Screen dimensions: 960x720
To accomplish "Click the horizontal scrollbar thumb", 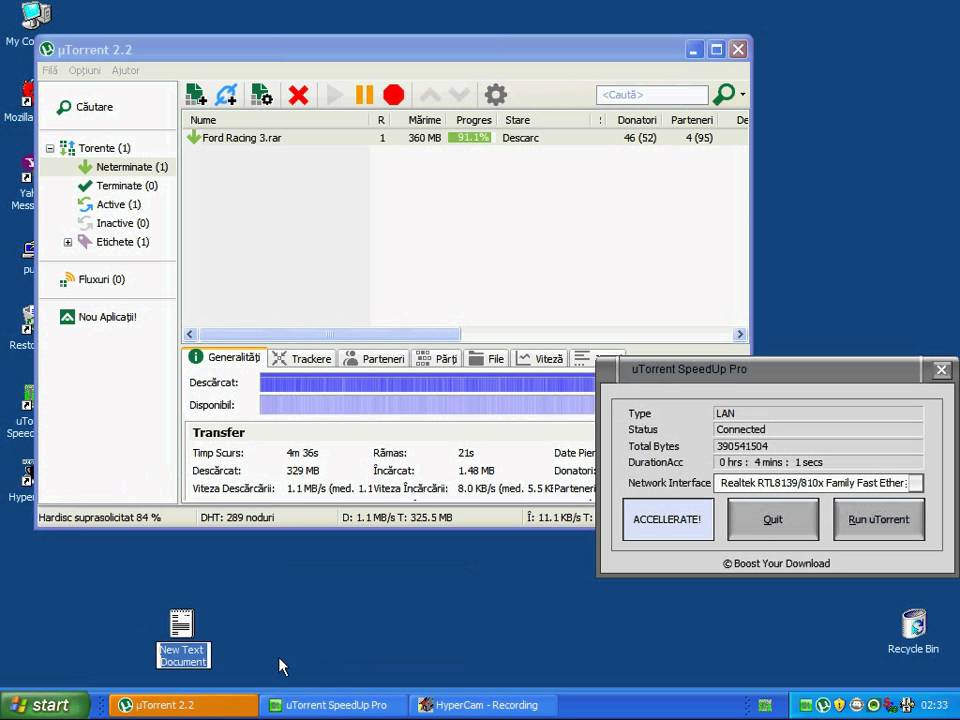I will (x=329, y=334).
